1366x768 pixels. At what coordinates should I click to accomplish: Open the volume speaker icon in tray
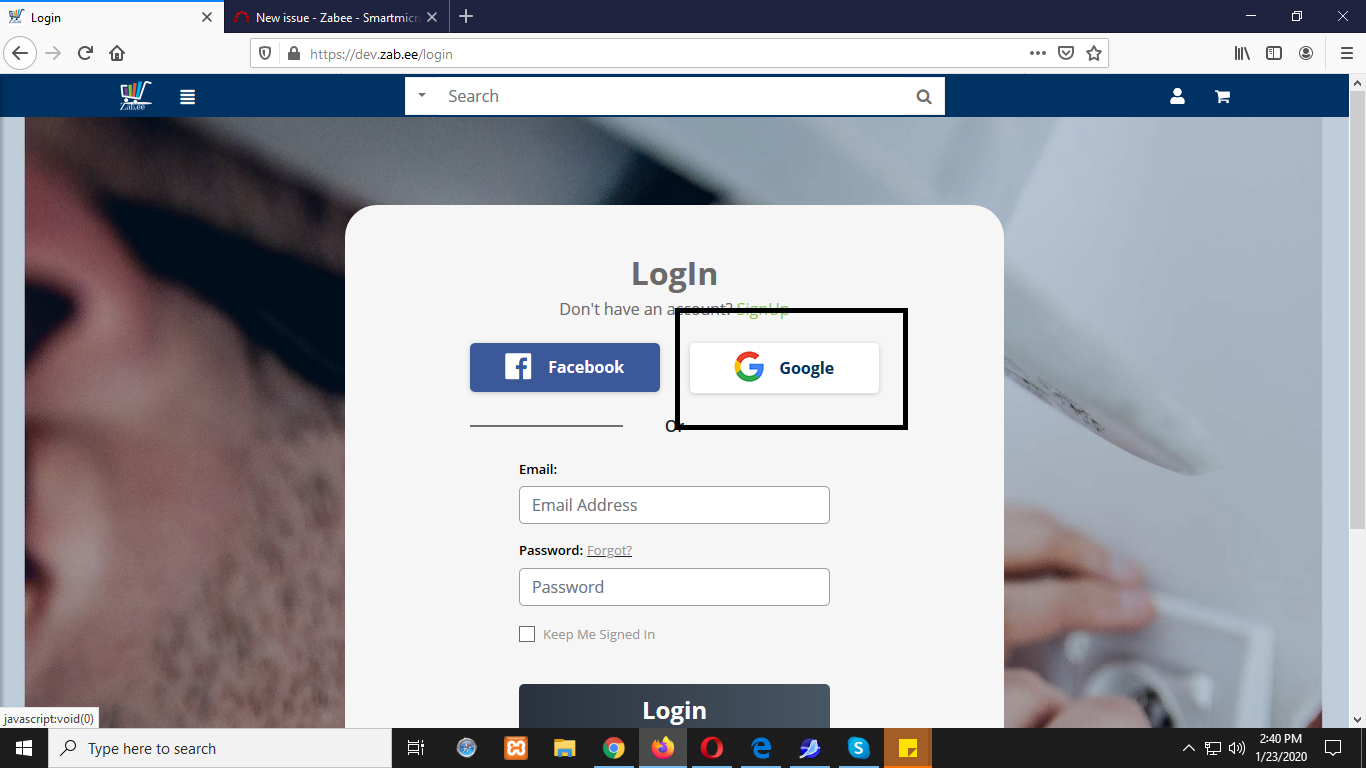tap(1238, 748)
